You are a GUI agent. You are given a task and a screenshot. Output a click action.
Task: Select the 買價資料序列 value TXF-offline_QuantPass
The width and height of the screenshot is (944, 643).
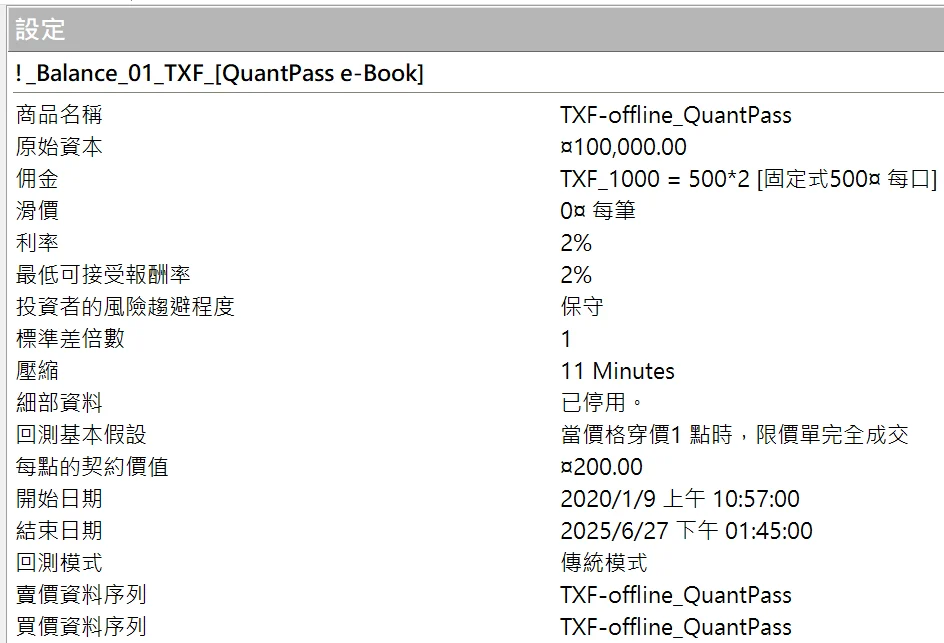tap(675, 627)
